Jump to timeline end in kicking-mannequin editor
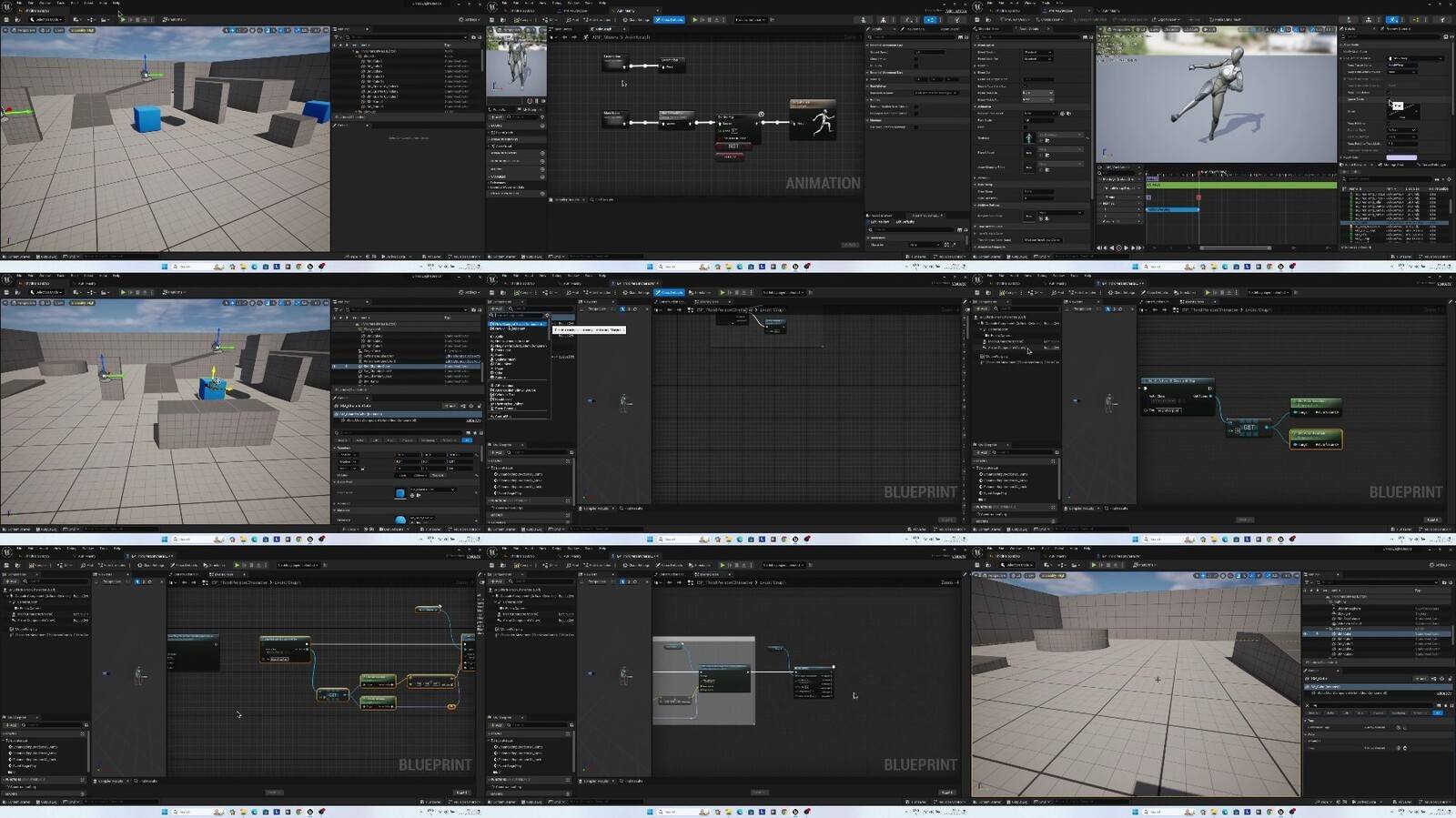The height and width of the screenshot is (818, 1456). pos(1140,247)
